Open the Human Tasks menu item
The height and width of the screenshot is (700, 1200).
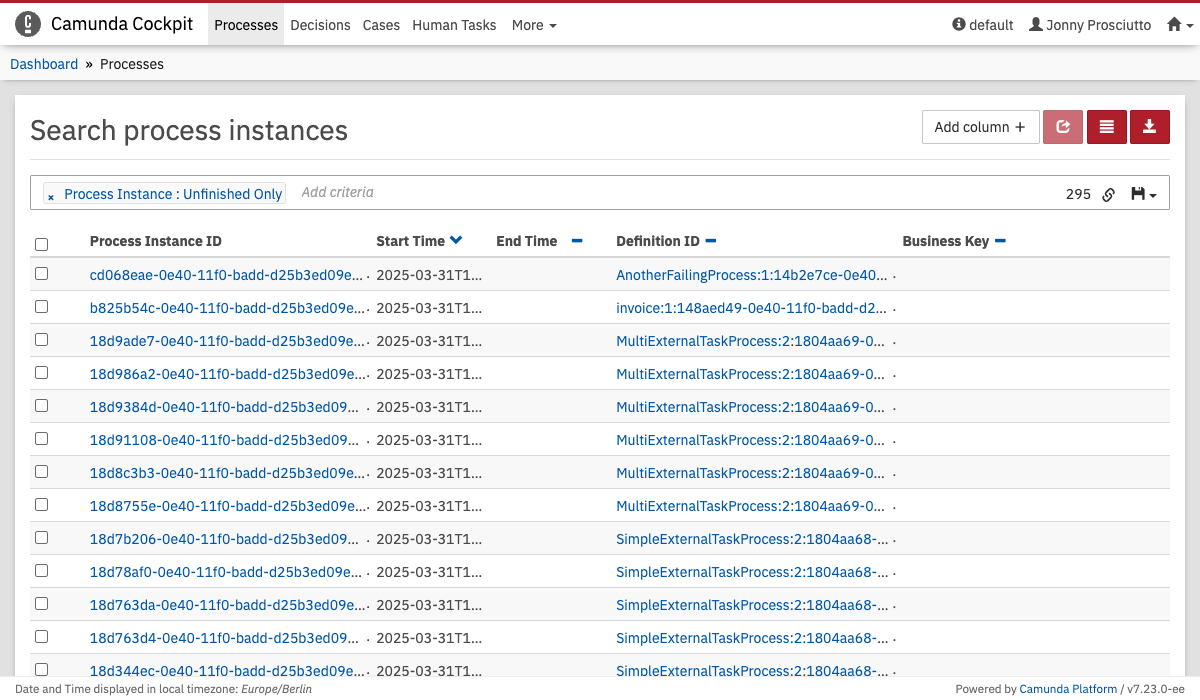click(454, 25)
